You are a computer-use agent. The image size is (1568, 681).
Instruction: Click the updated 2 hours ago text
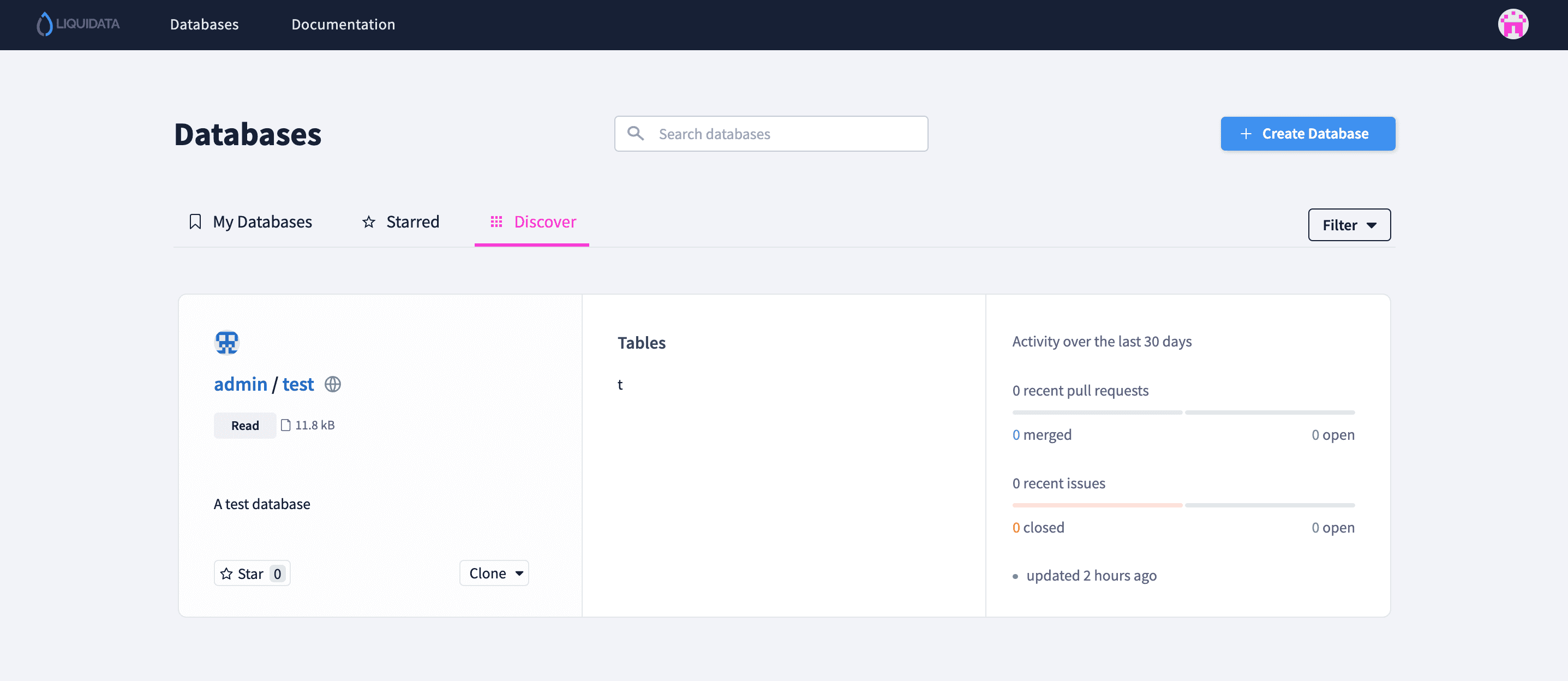click(x=1091, y=576)
